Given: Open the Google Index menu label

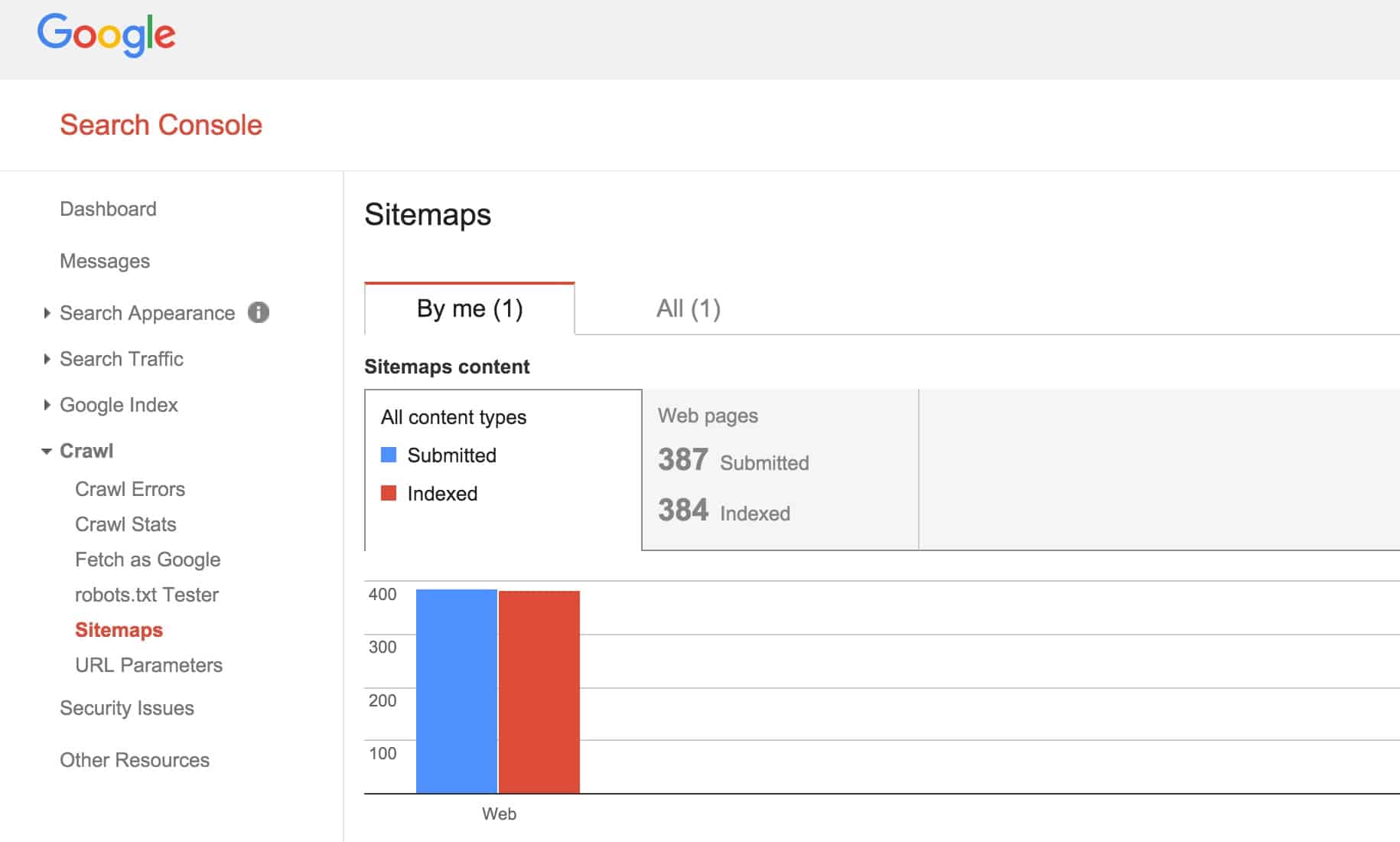Looking at the screenshot, I should click(x=119, y=405).
